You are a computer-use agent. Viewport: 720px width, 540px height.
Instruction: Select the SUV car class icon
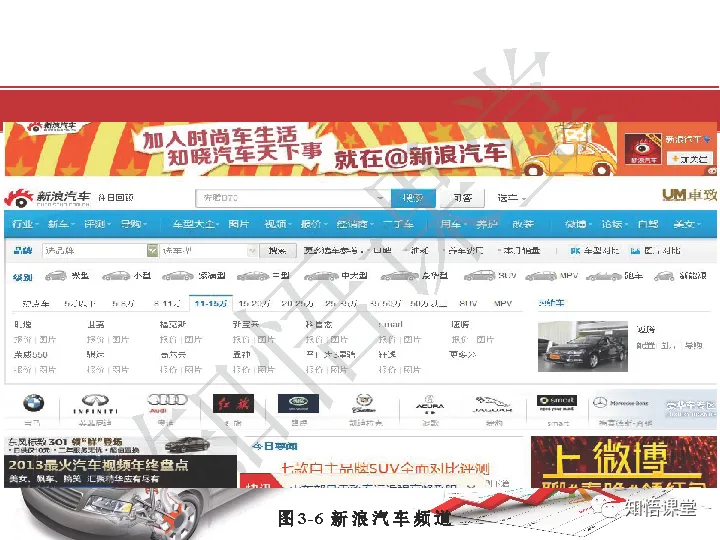click(x=479, y=276)
